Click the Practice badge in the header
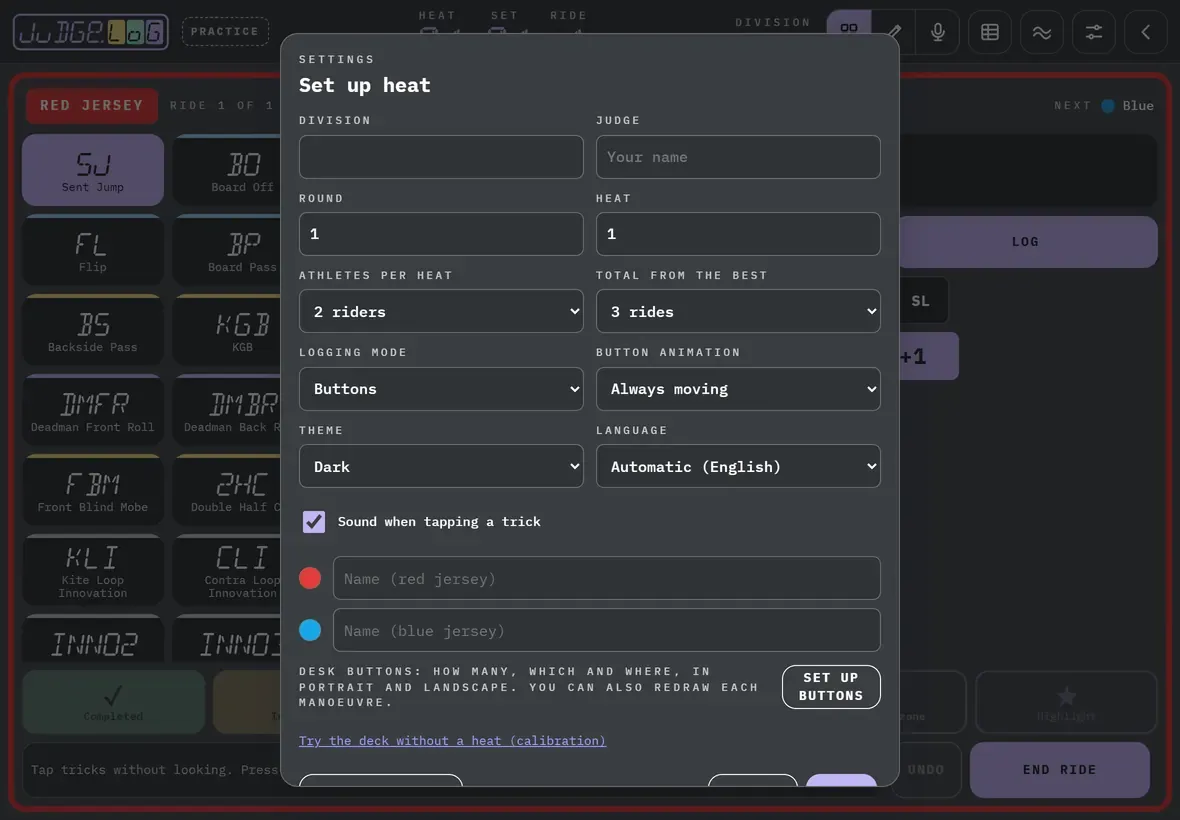Image resolution: width=1180 pixels, height=820 pixels. [x=225, y=32]
